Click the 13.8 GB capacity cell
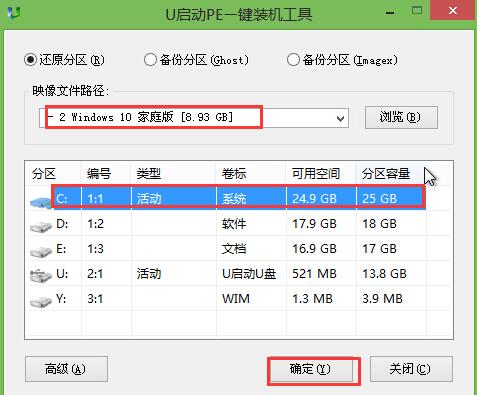The image size is (477, 395). pos(384,274)
